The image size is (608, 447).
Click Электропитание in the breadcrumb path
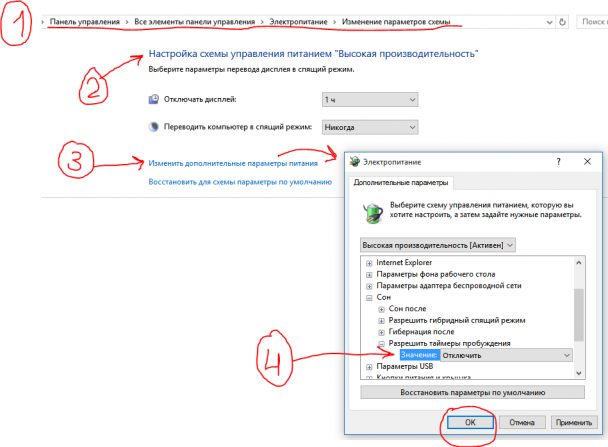coord(298,22)
